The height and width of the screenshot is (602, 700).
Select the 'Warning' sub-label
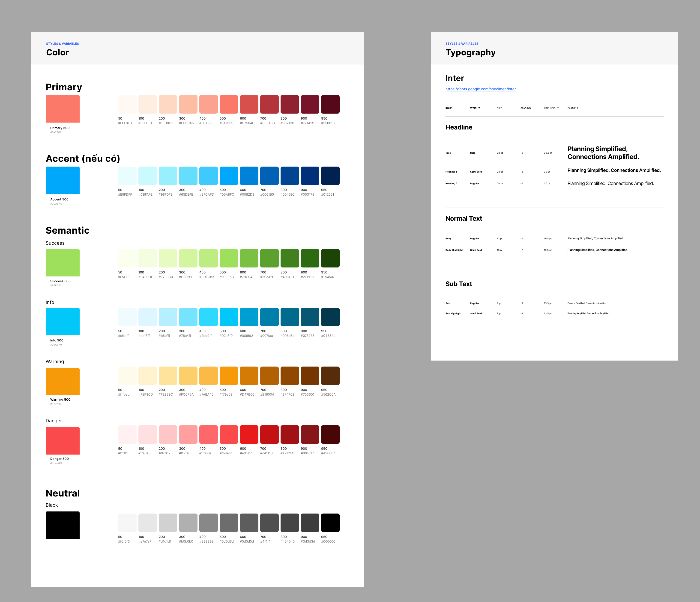pyautogui.click(x=55, y=361)
